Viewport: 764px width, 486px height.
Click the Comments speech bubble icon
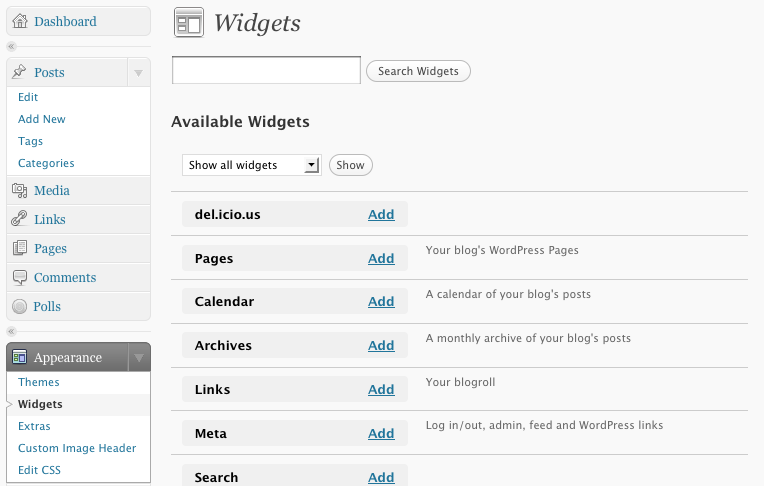(x=19, y=277)
